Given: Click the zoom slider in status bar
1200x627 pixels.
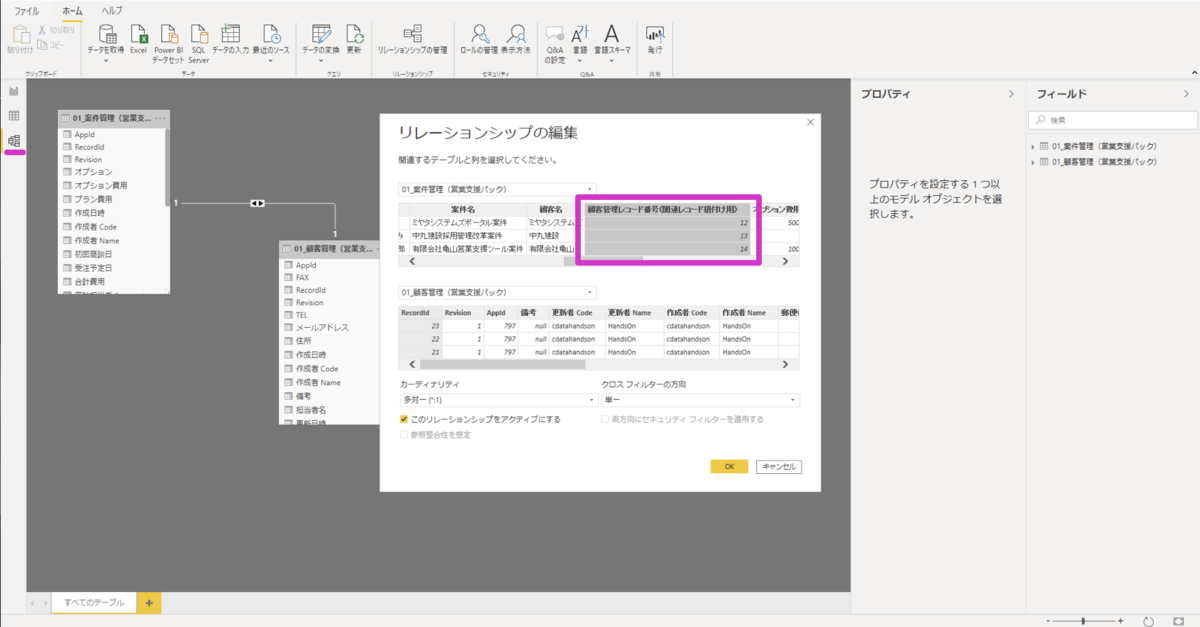Looking at the screenshot, I should pyautogui.click(x=1084, y=621).
